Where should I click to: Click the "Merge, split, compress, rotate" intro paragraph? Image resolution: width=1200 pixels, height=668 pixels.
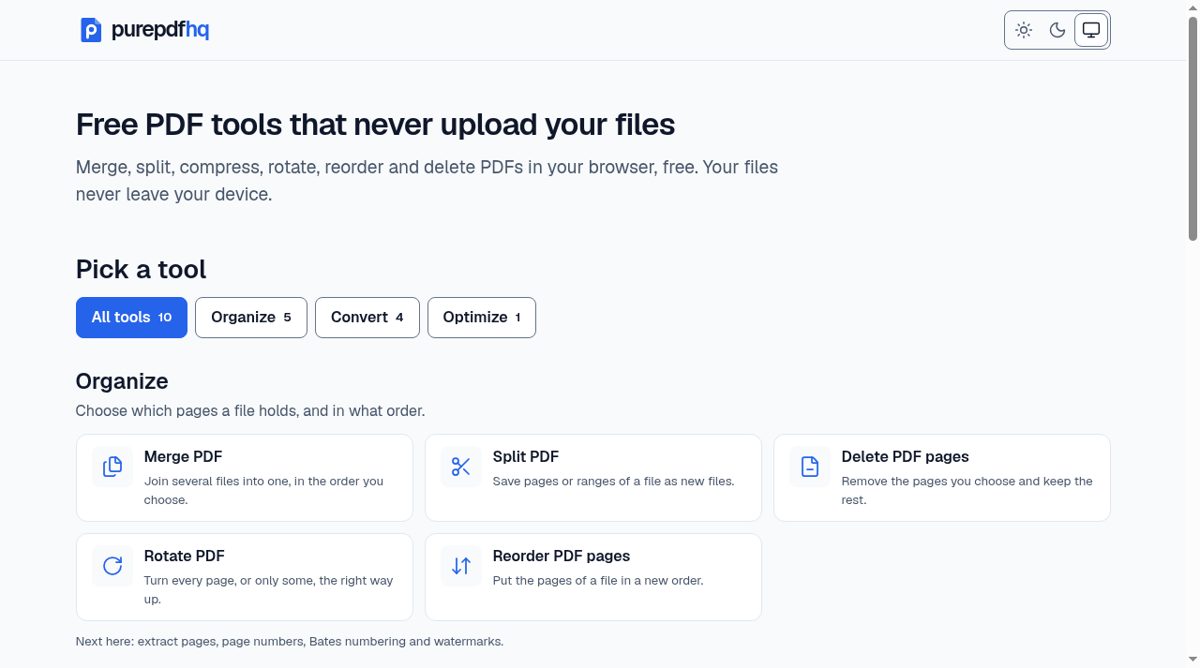427,180
